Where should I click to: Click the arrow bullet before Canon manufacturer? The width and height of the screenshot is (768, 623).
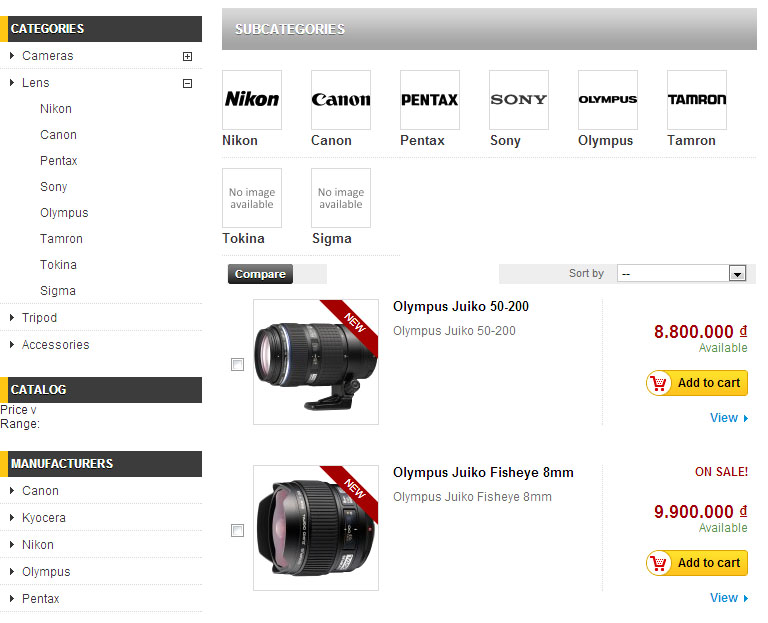12,491
